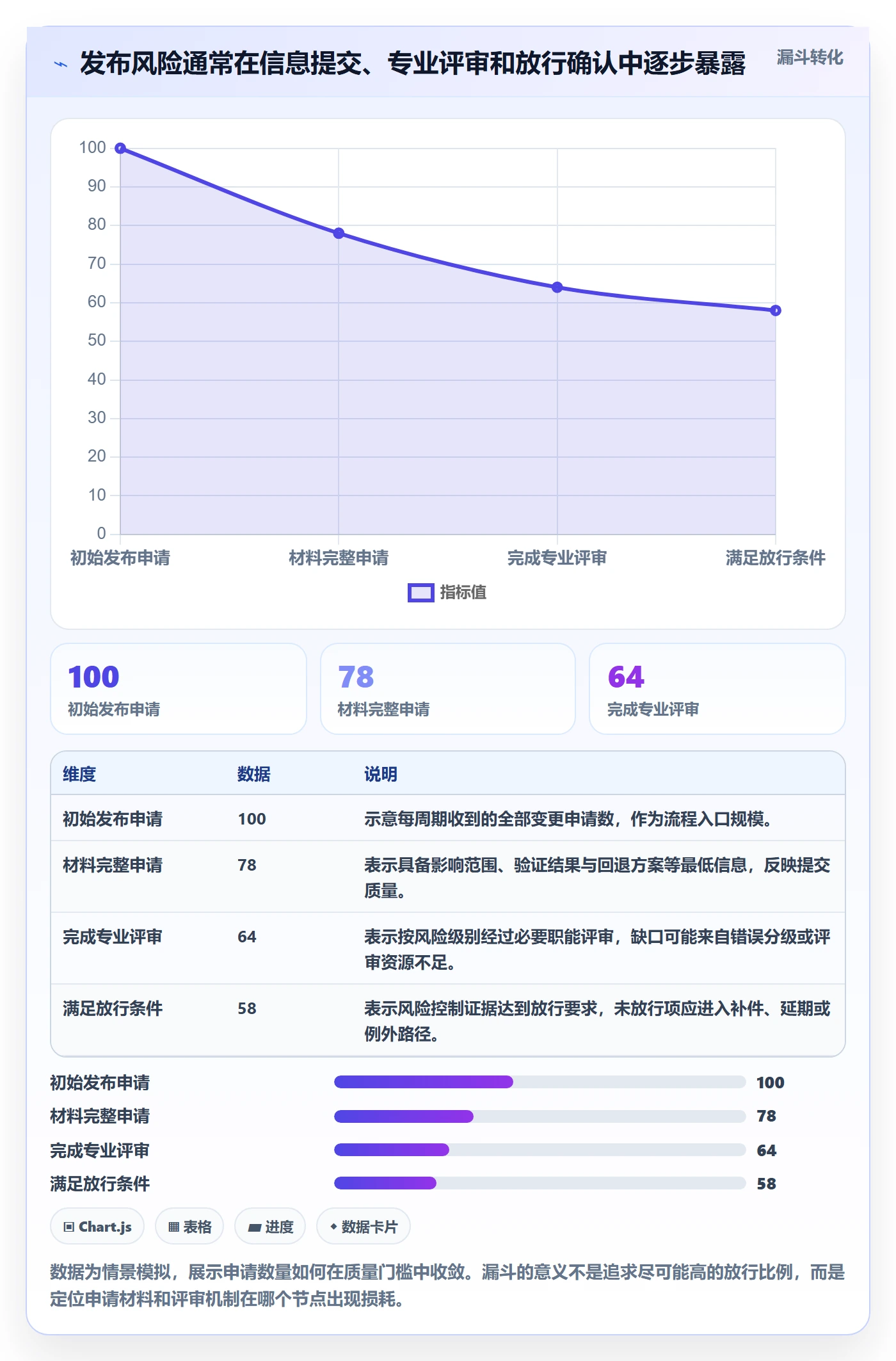This screenshot has width=896, height=1361.
Task: Click the 漏斗转化 tag in header
Action: pyautogui.click(x=810, y=58)
